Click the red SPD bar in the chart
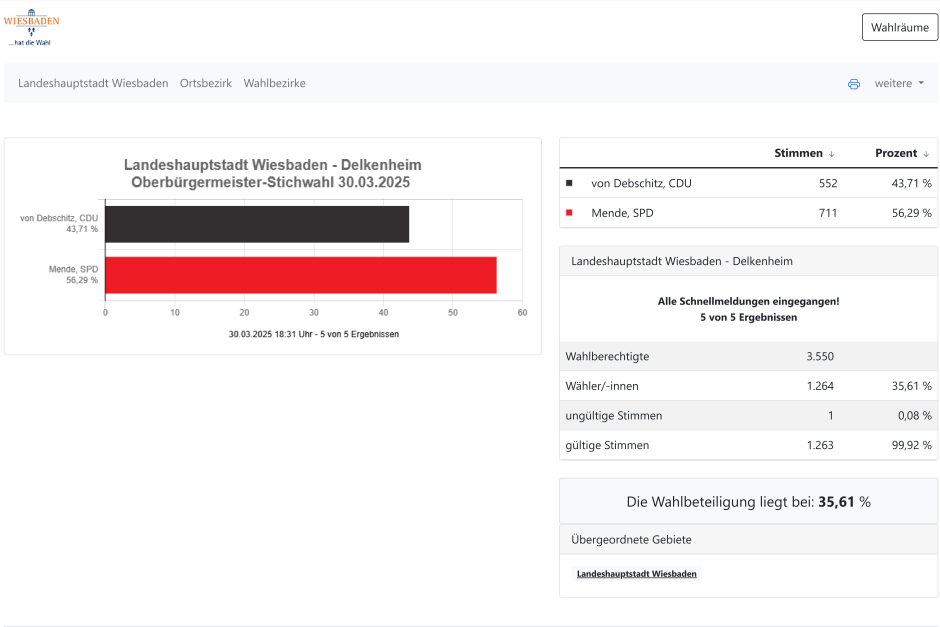 click(300, 275)
